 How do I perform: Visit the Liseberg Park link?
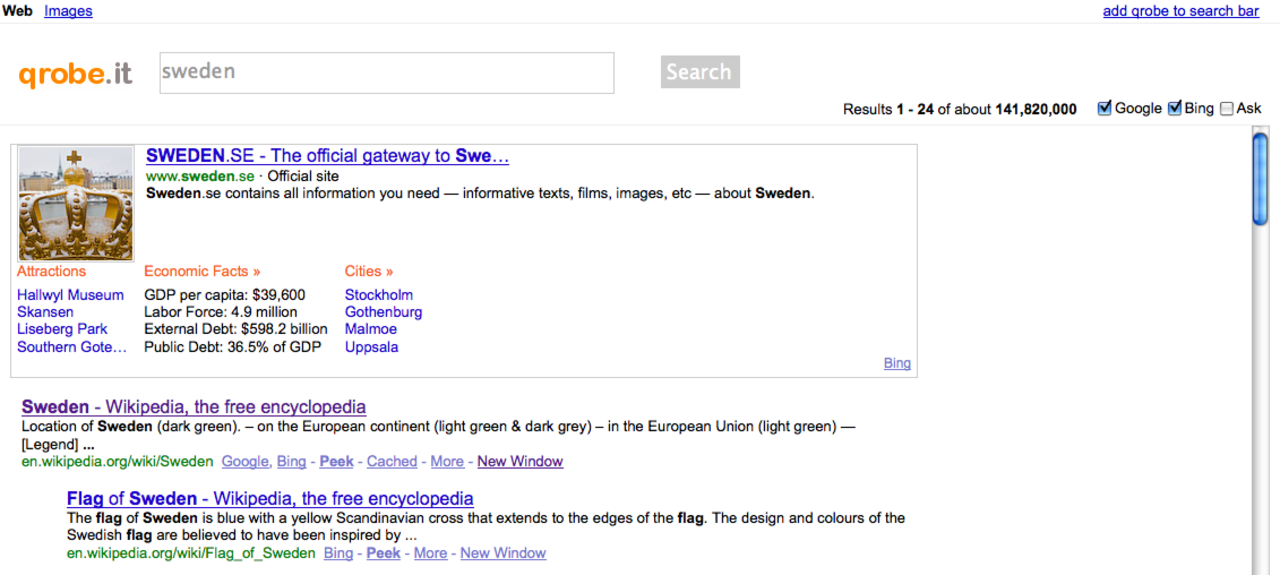coord(62,329)
